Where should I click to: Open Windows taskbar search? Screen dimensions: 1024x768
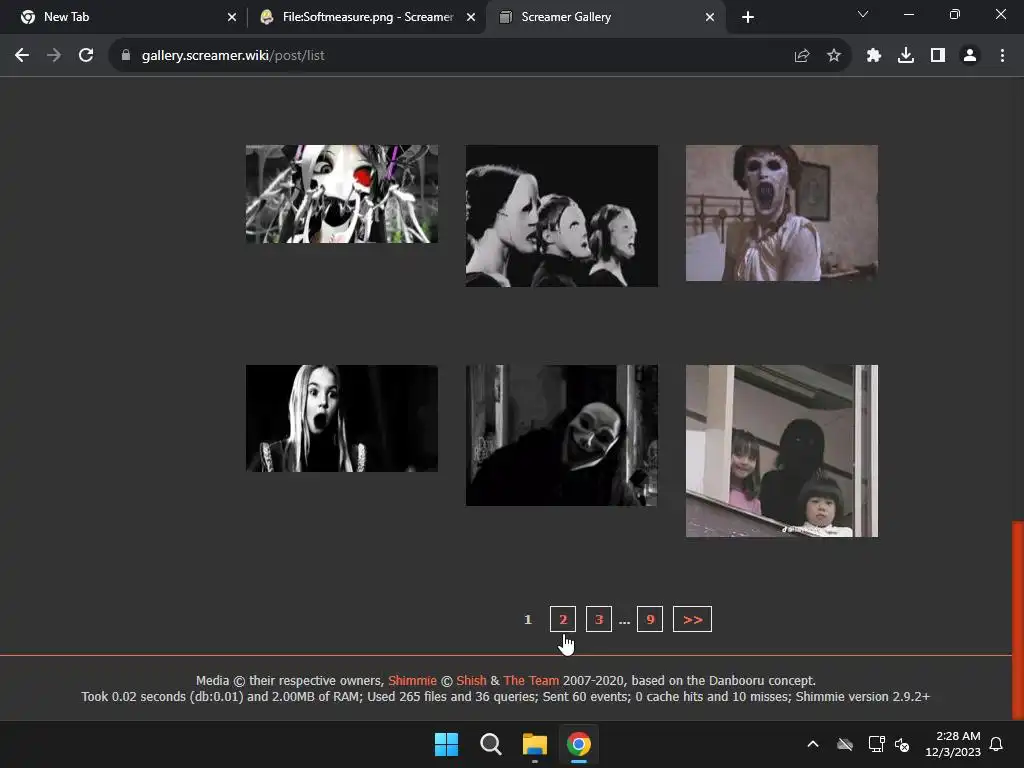click(490, 744)
